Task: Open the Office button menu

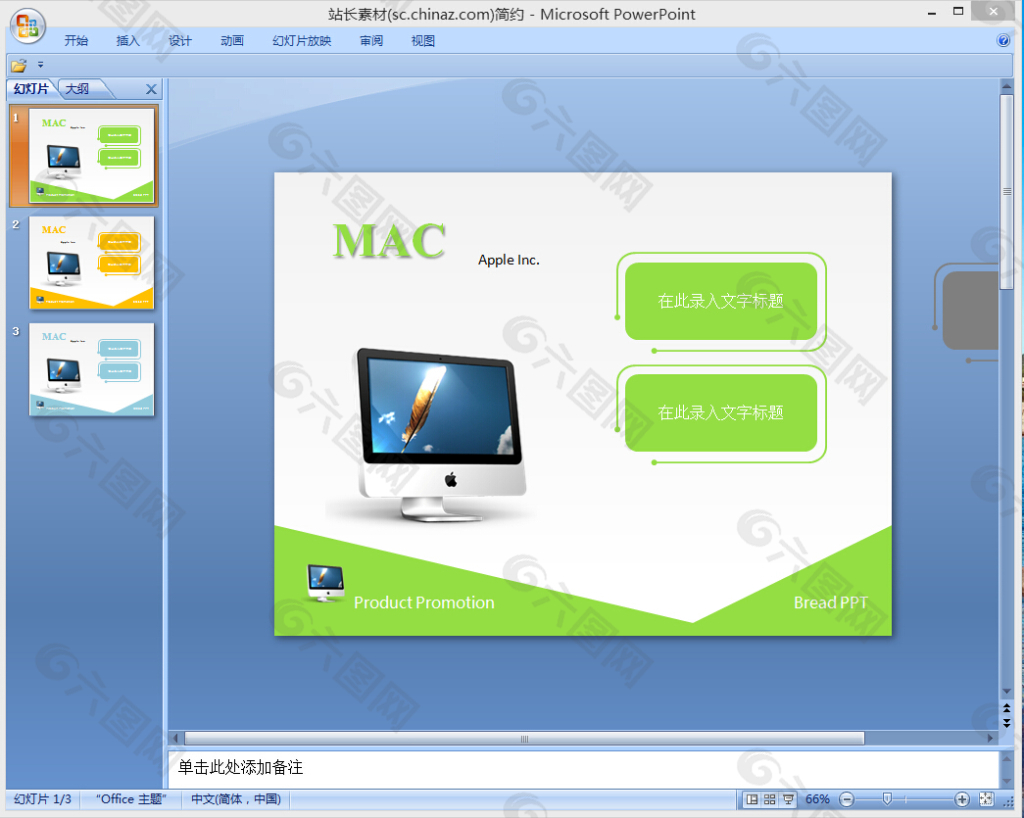Action: coord(27,27)
